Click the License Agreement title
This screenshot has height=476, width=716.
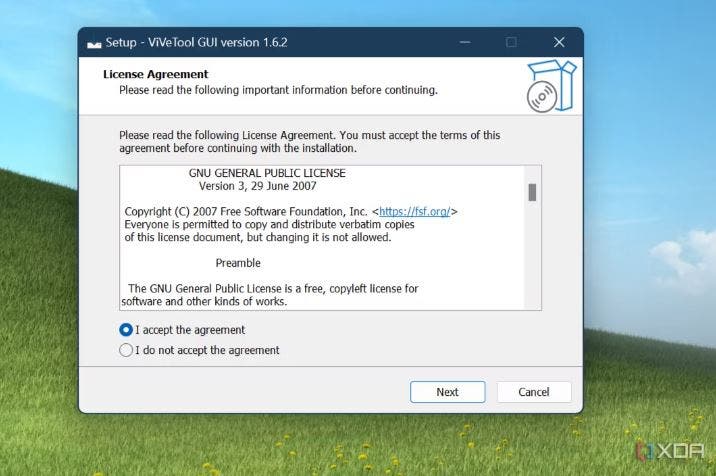tap(156, 74)
